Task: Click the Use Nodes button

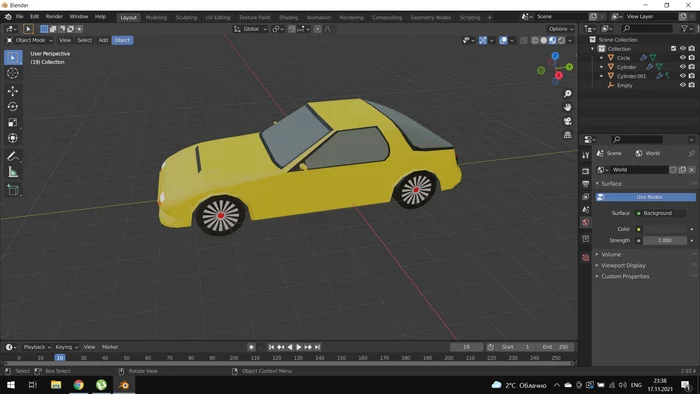Action: coord(646,197)
